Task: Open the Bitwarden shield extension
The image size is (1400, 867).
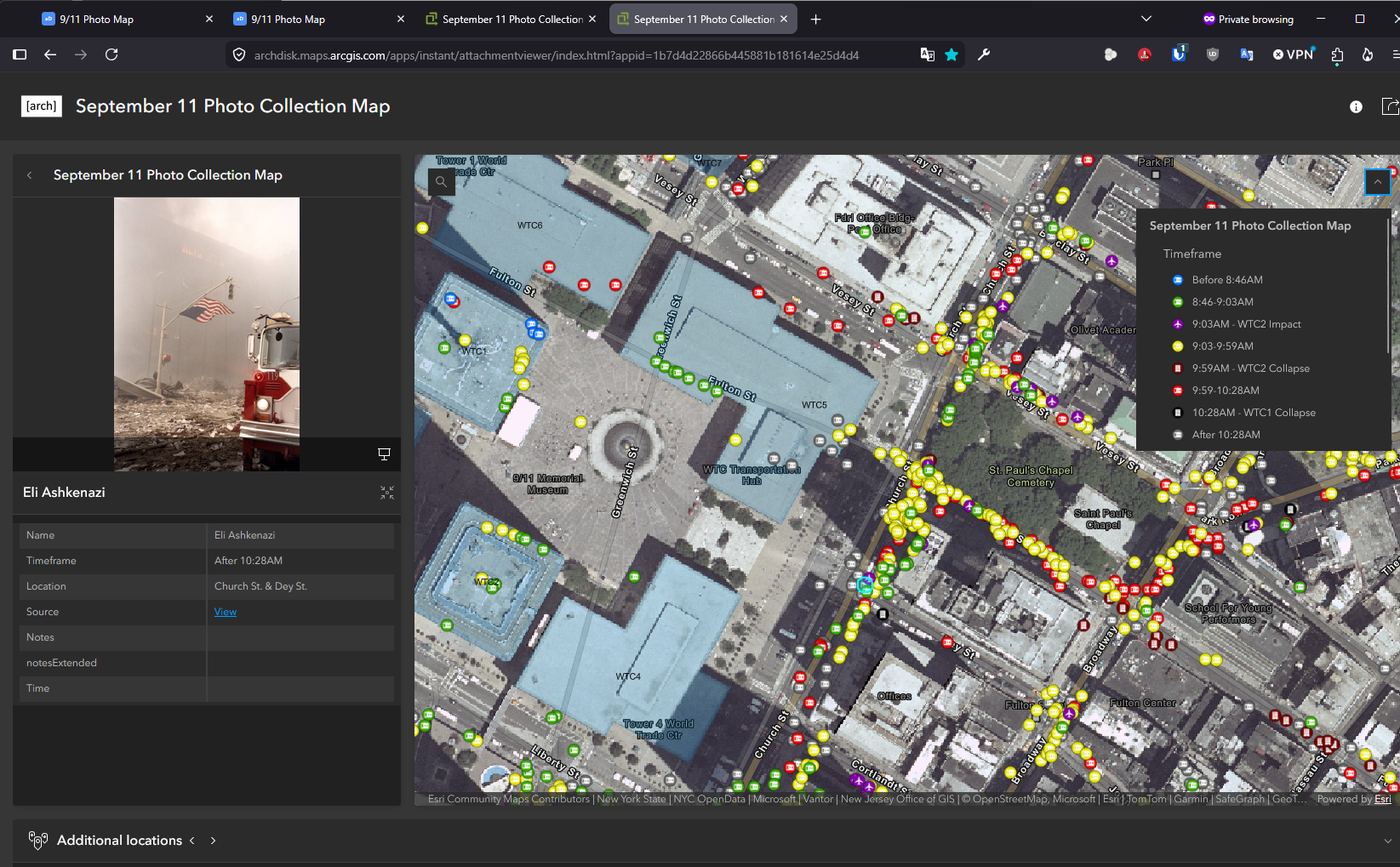Action: (x=1179, y=54)
